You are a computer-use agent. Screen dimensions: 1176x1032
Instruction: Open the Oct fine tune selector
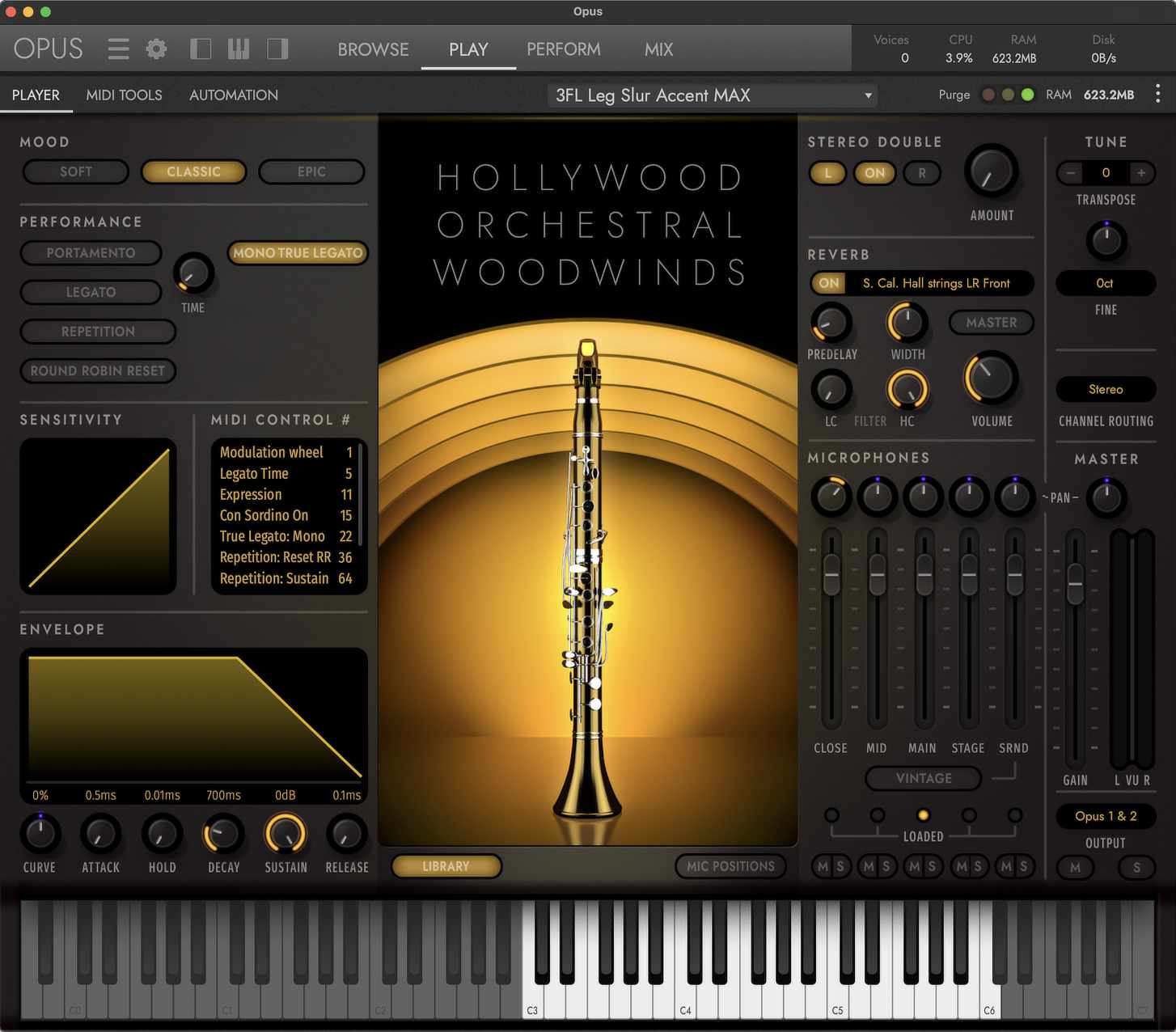click(1106, 283)
